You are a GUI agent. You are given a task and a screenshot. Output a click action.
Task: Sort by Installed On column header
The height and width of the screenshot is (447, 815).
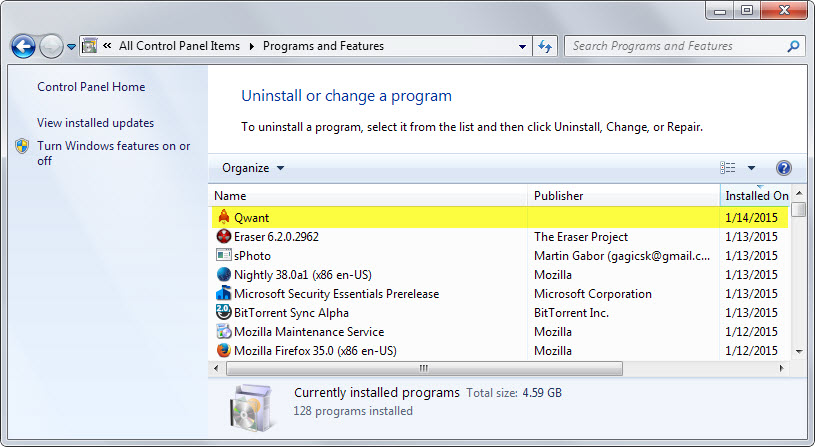click(x=755, y=196)
